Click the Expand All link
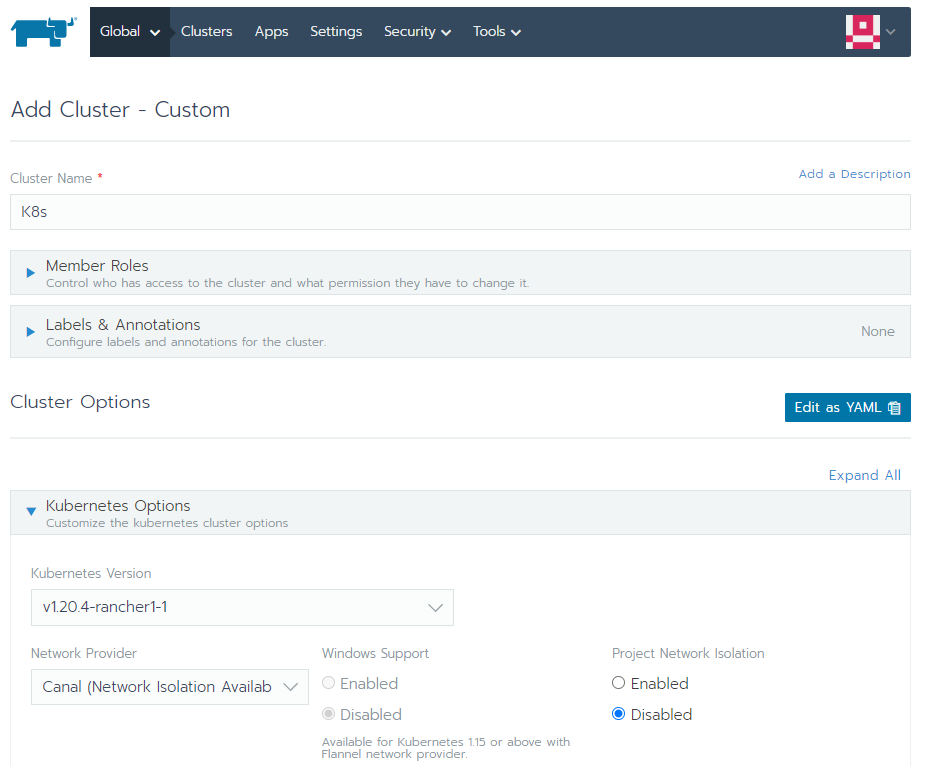Viewport: 928px width, 766px height. 864,475
